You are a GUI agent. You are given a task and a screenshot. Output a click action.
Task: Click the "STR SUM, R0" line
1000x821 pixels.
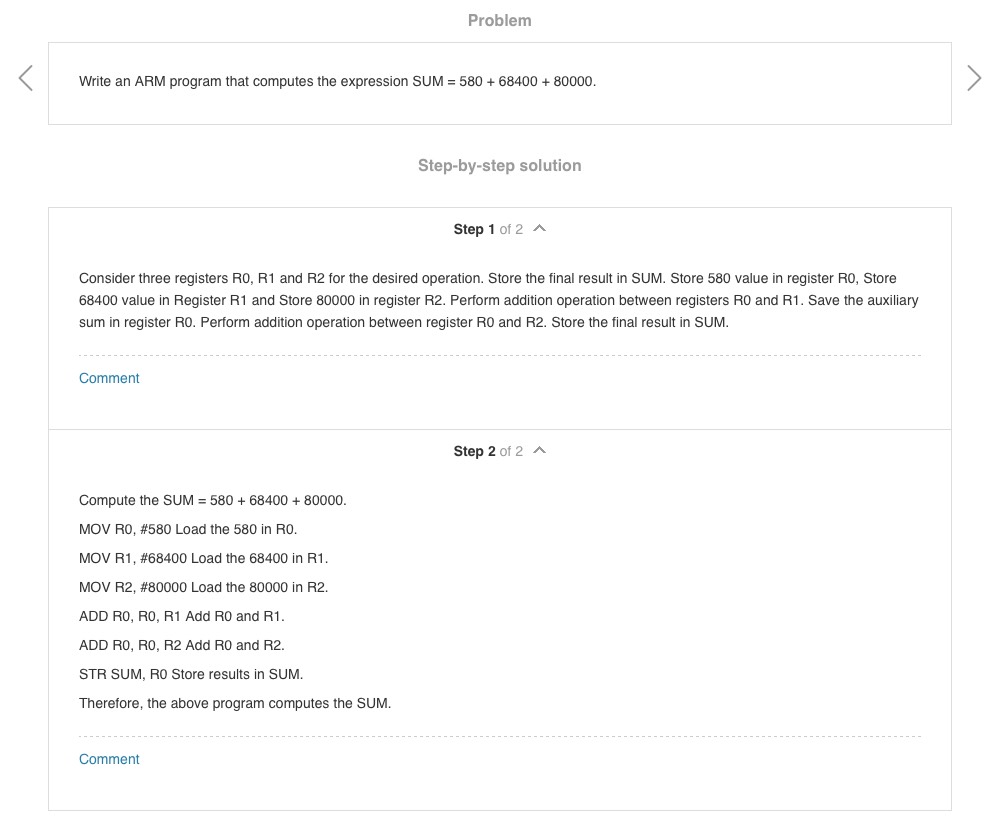click(191, 674)
